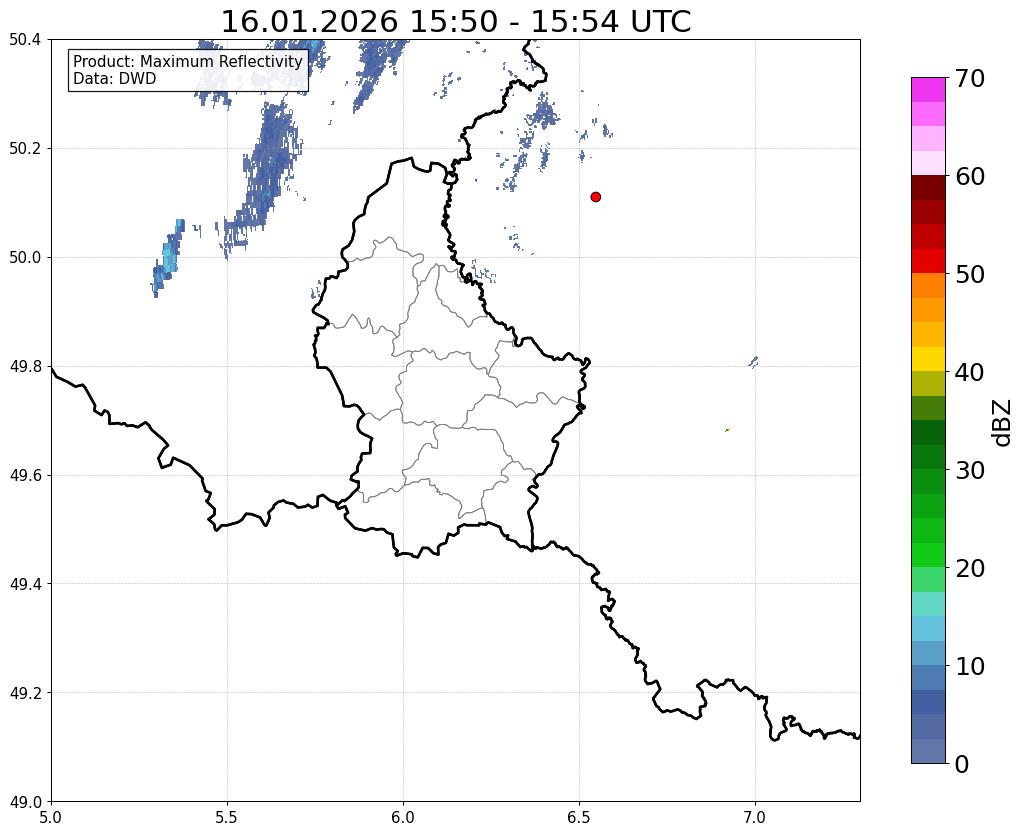Click colorbar tick label 70
Screen dimensions: 1023x834
(x=970, y=78)
